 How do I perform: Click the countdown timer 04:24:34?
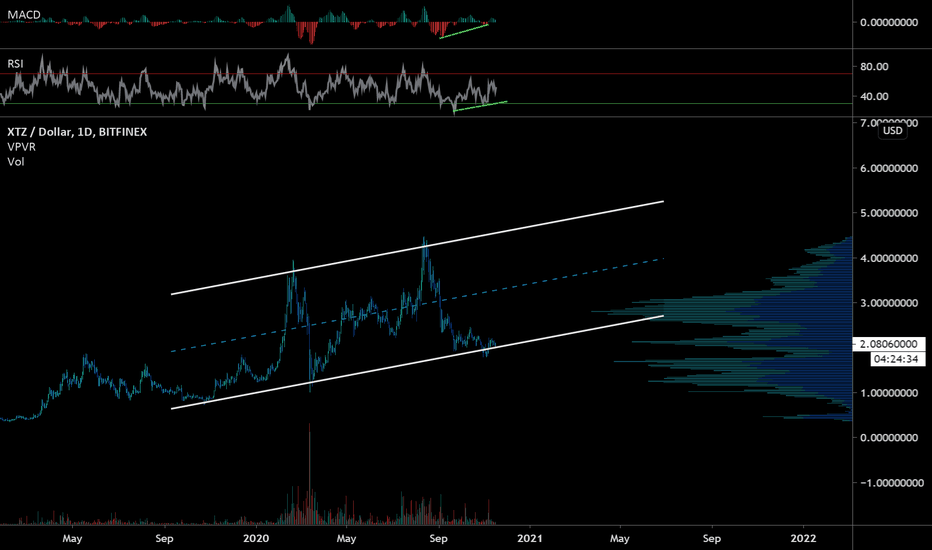pyautogui.click(x=897, y=359)
